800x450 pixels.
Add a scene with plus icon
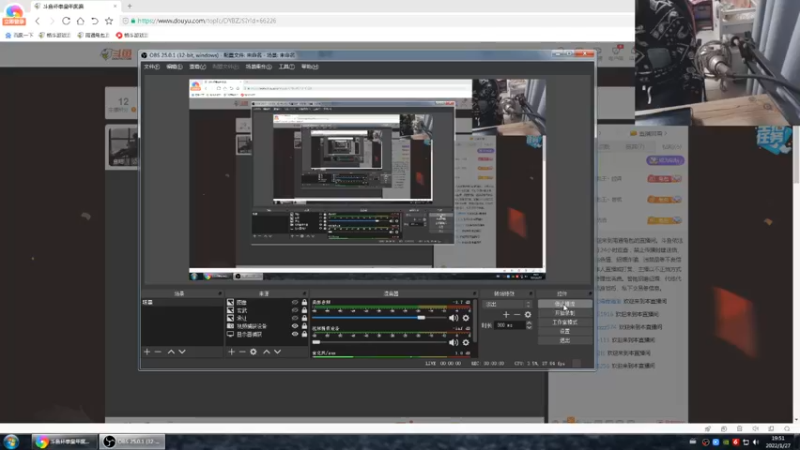pyautogui.click(x=147, y=352)
